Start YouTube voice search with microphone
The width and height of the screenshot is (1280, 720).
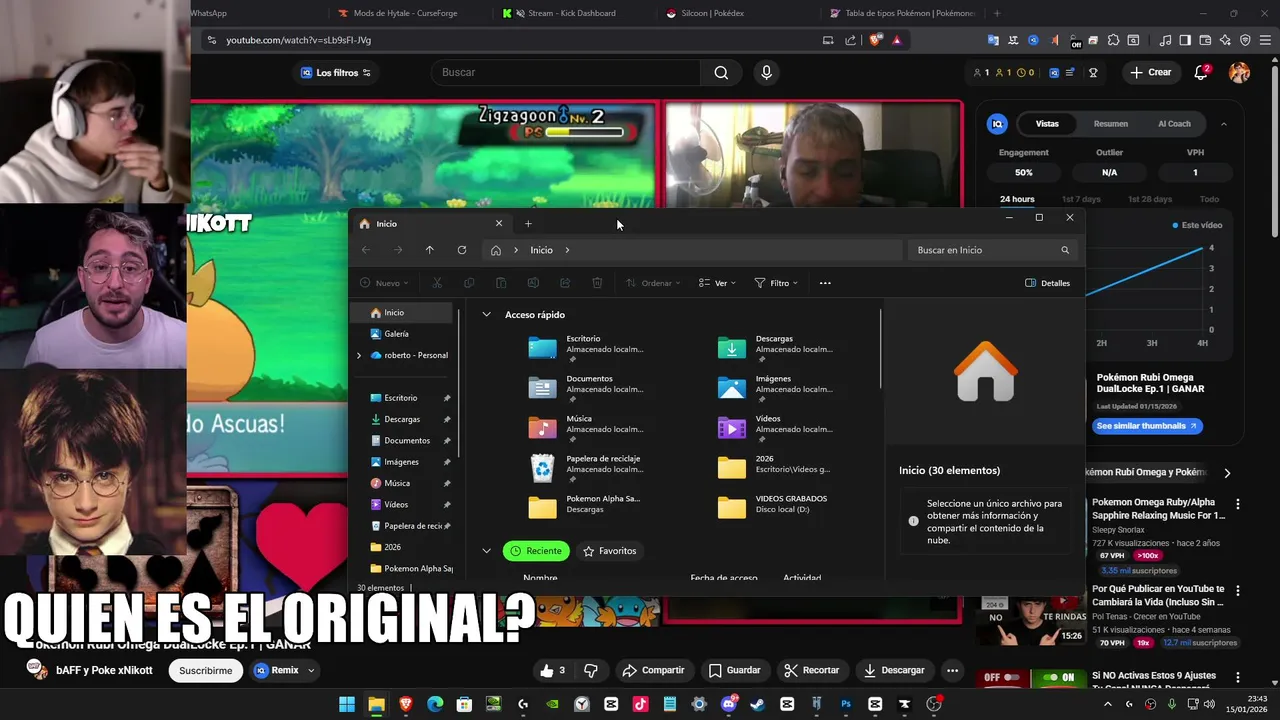click(x=766, y=72)
